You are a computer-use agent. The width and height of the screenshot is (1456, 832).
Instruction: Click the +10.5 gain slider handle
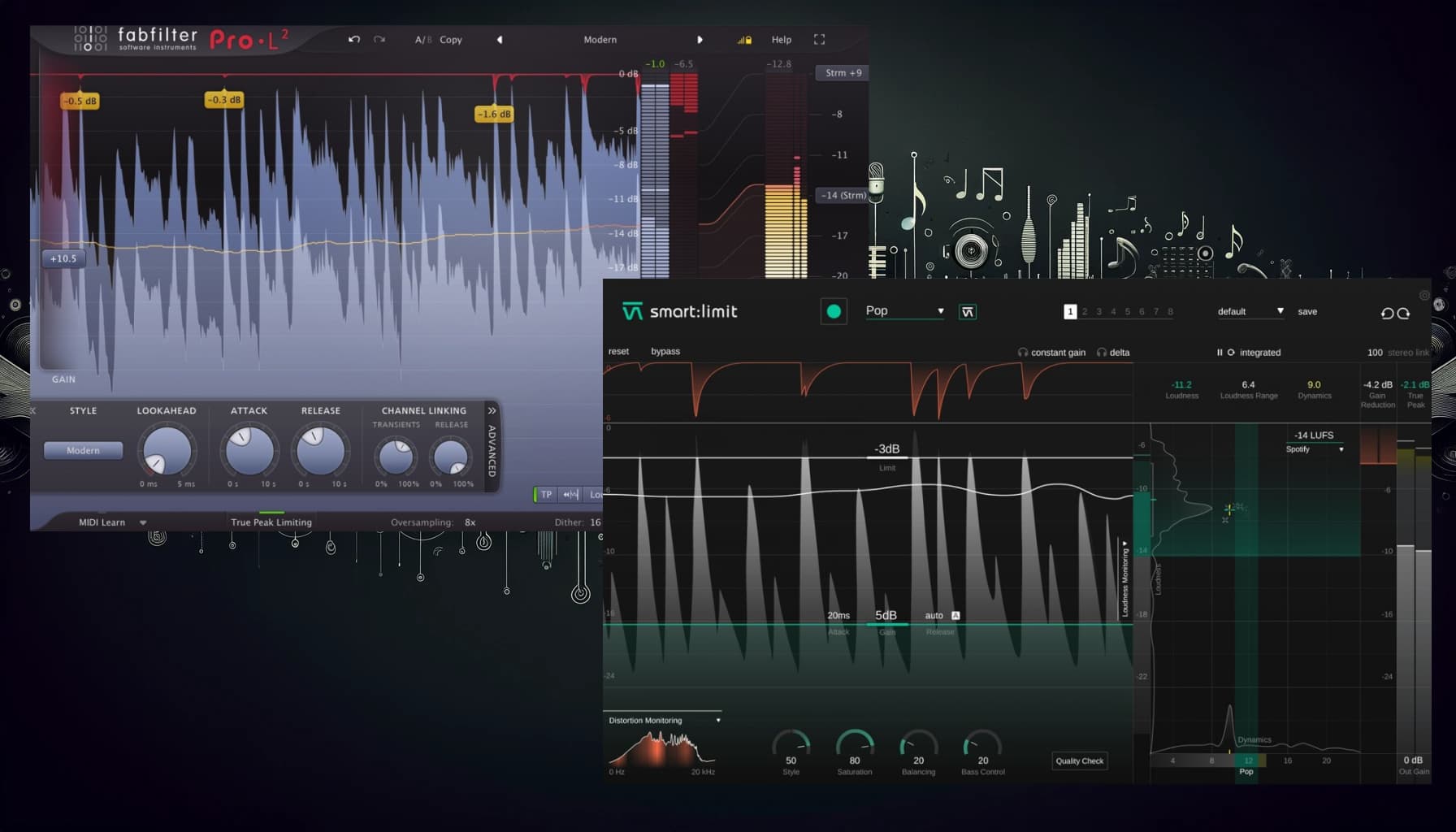point(63,258)
